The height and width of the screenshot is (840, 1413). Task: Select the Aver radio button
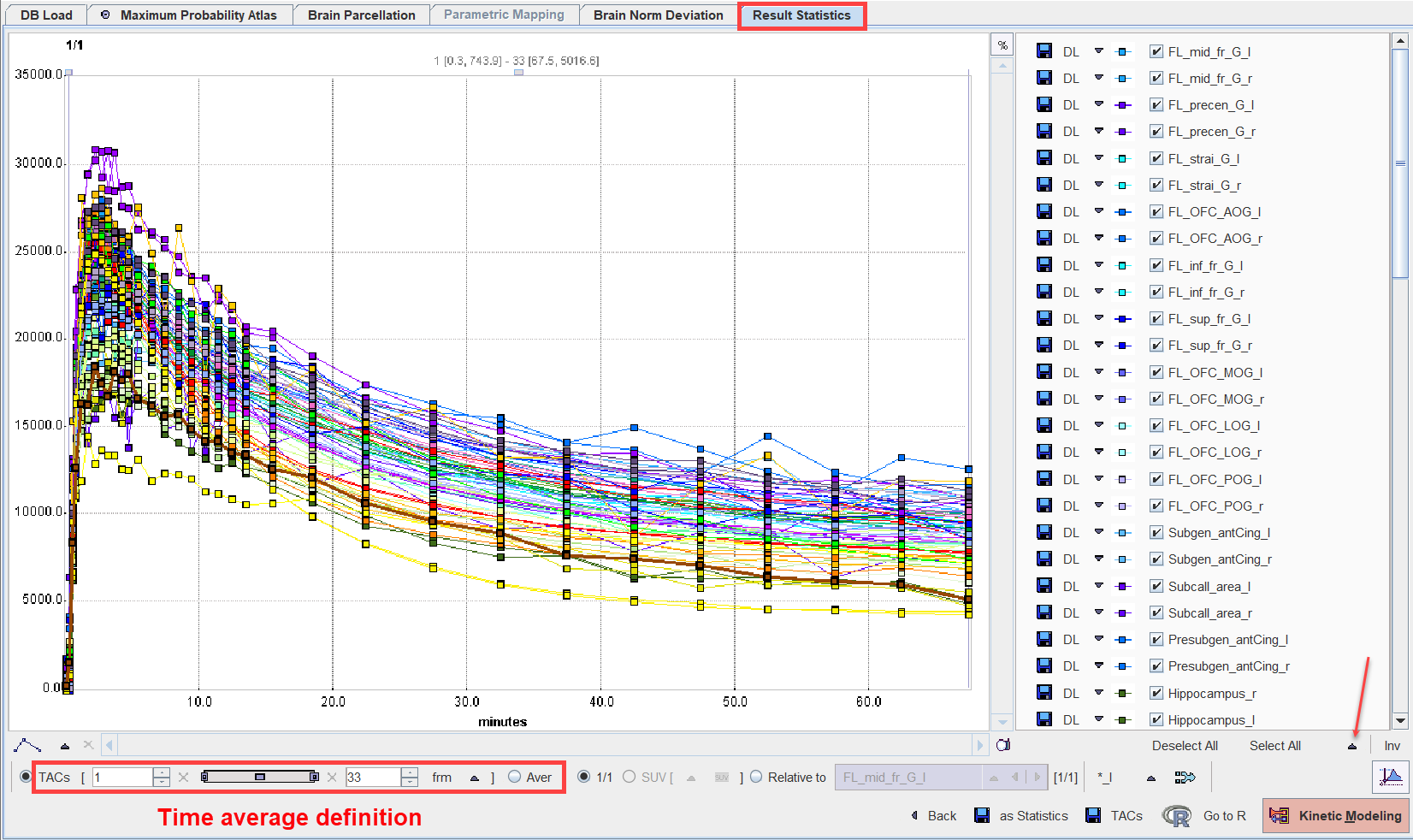(514, 777)
